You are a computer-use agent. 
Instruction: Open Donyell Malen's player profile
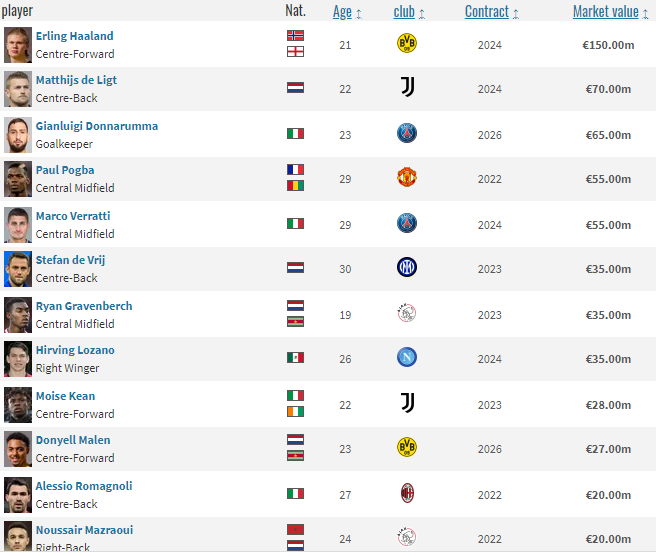73,440
